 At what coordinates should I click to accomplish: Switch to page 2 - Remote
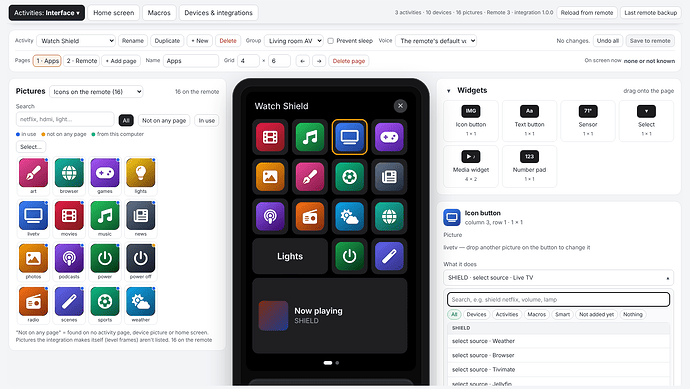(82, 61)
